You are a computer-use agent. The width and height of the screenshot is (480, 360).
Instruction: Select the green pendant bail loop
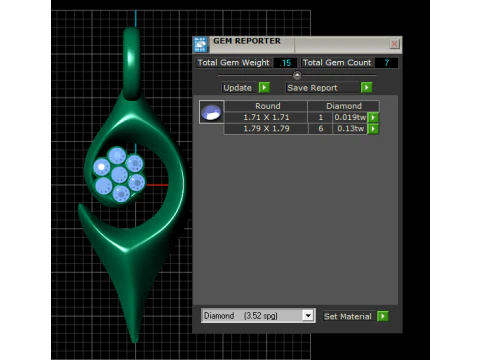point(132,63)
